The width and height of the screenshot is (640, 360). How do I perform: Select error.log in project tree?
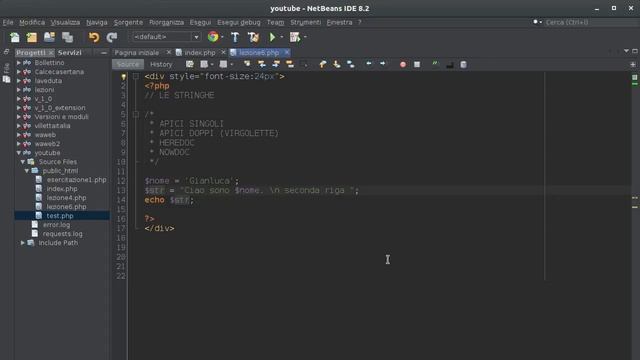click(x=56, y=224)
